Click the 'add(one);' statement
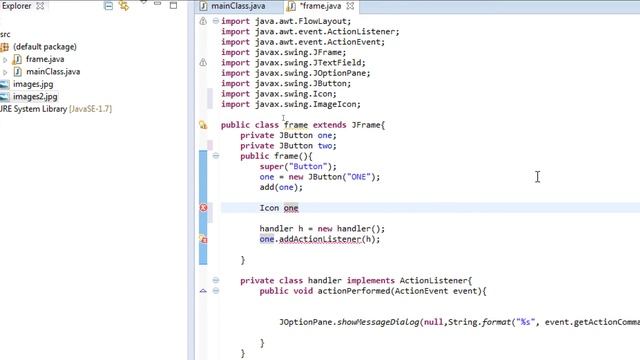The image size is (640, 360). pos(281,187)
